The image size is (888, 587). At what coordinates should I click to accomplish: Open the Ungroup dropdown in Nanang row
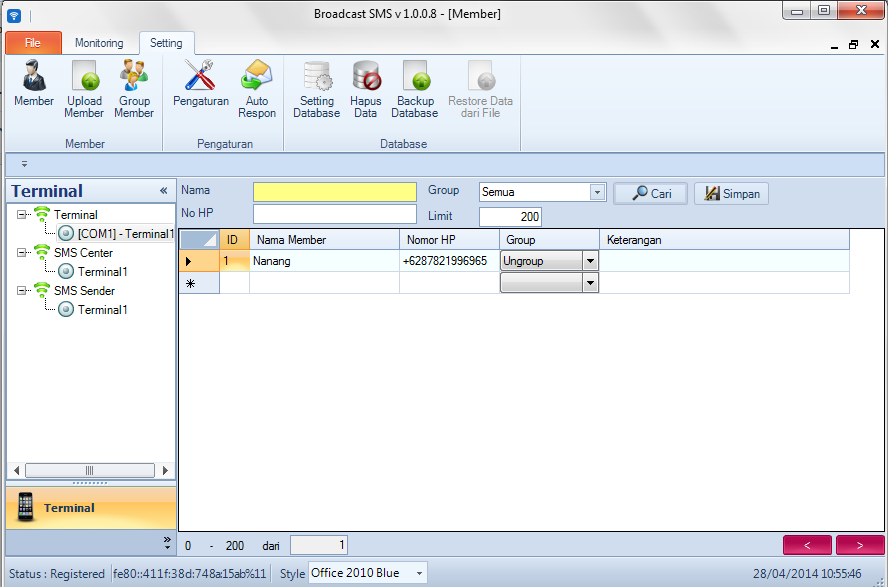pyautogui.click(x=590, y=261)
